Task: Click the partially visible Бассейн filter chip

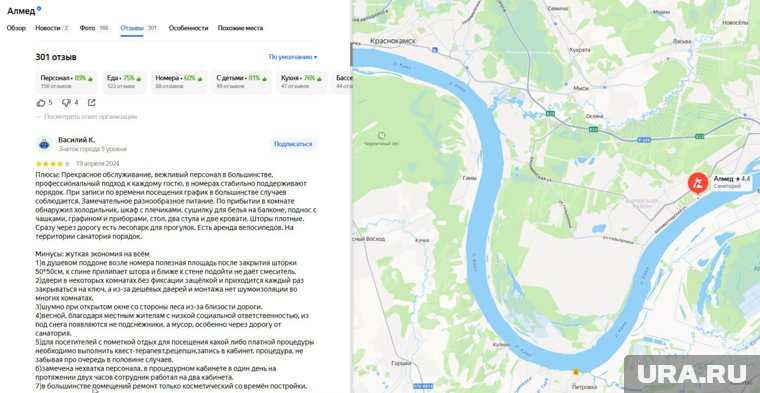Action: click(x=341, y=82)
